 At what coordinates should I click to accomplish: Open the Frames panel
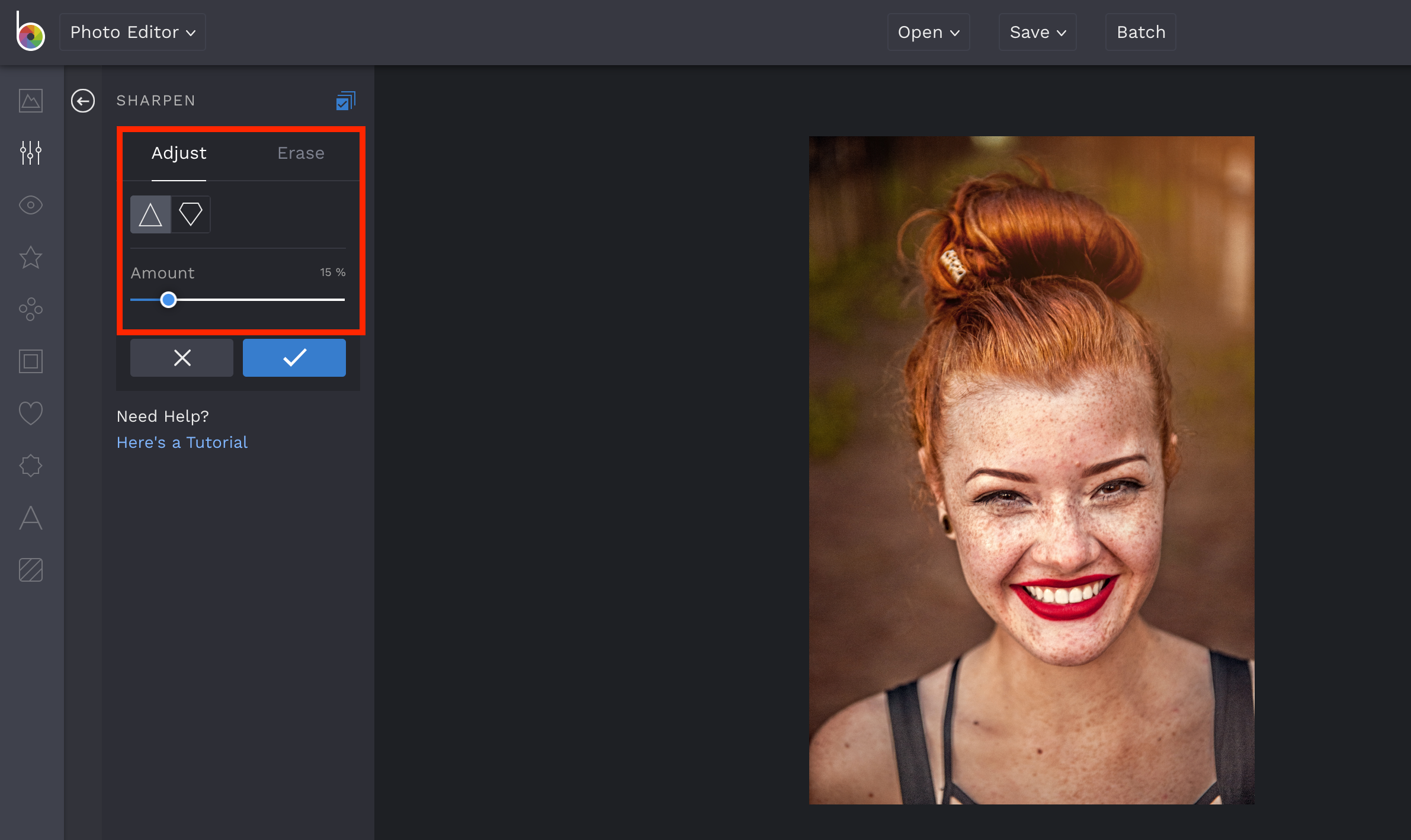point(30,361)
